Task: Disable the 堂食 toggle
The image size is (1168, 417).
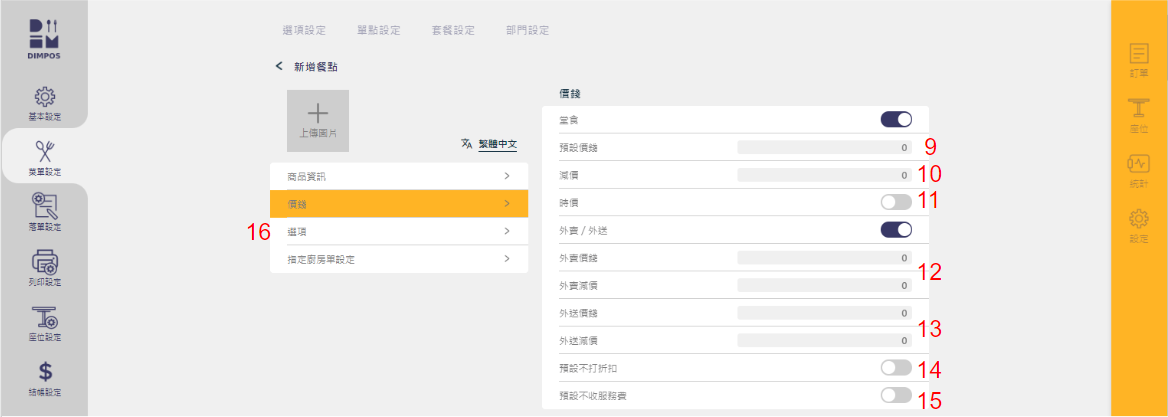Action: tap(896, 120)
